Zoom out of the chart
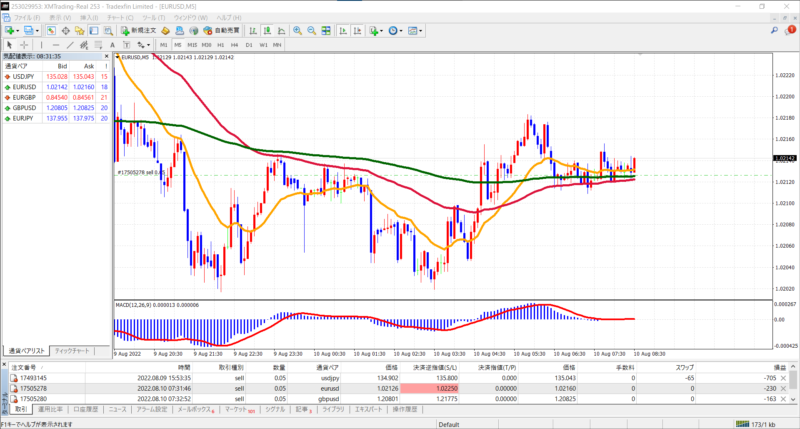Image resolution: width=800 pixels, height=429 pixels. point(312,31)
